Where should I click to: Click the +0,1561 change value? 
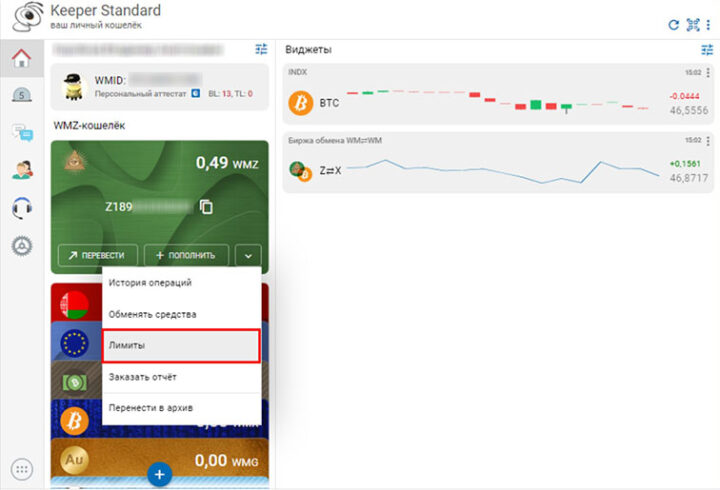685,163
